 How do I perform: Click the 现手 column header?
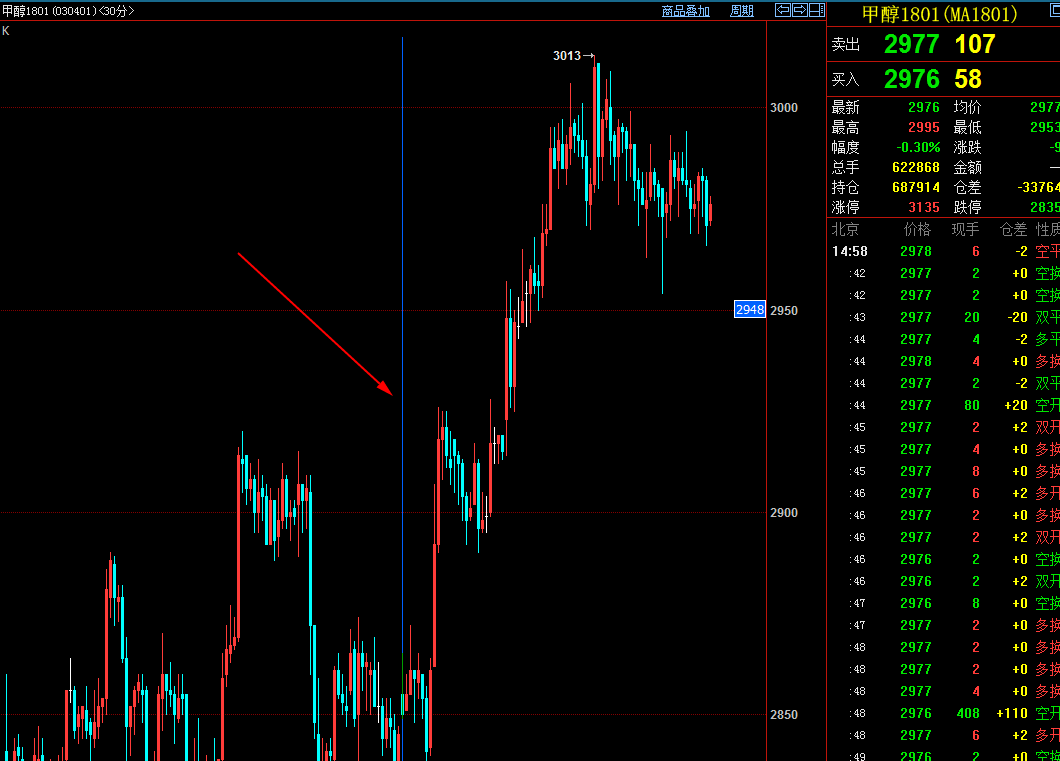click(965, 230)
